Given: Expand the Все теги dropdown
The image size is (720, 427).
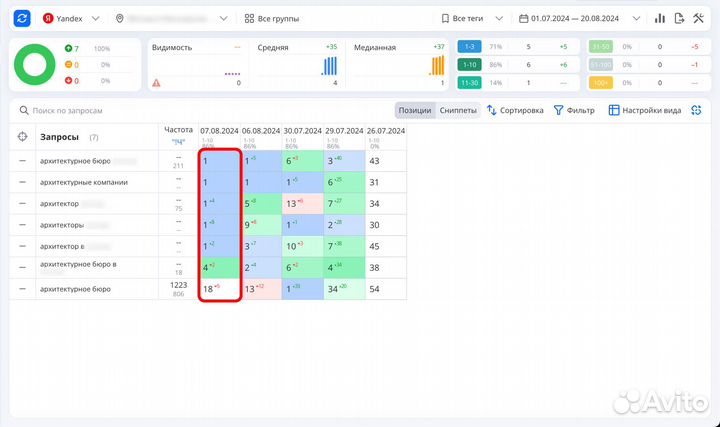Looking at the screenshot, I should pyautogui.click(x=472, y=18).
